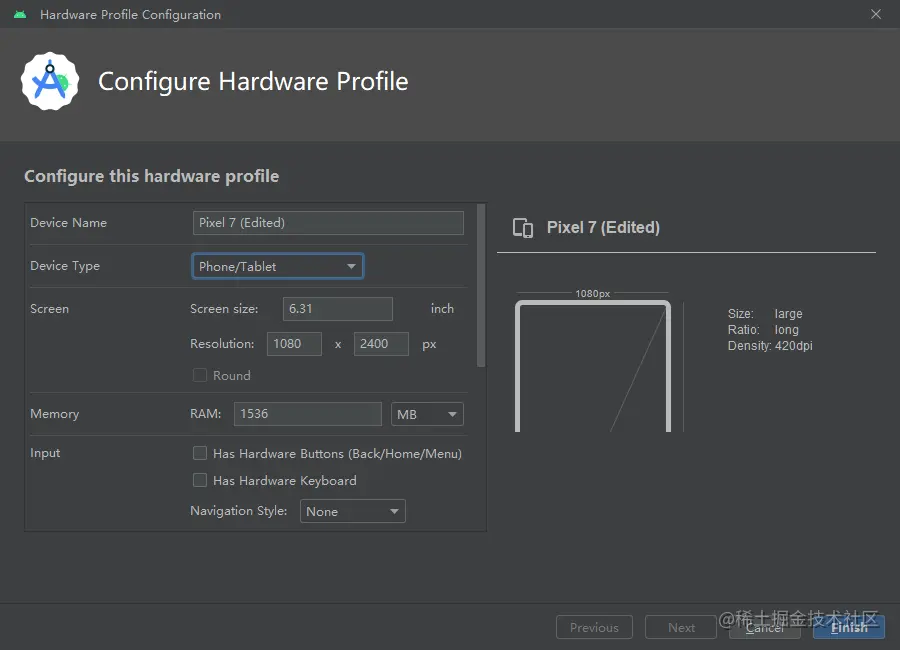
Task: Click the Pixel 7 (Edited) preview title
Action: [603, 227]
